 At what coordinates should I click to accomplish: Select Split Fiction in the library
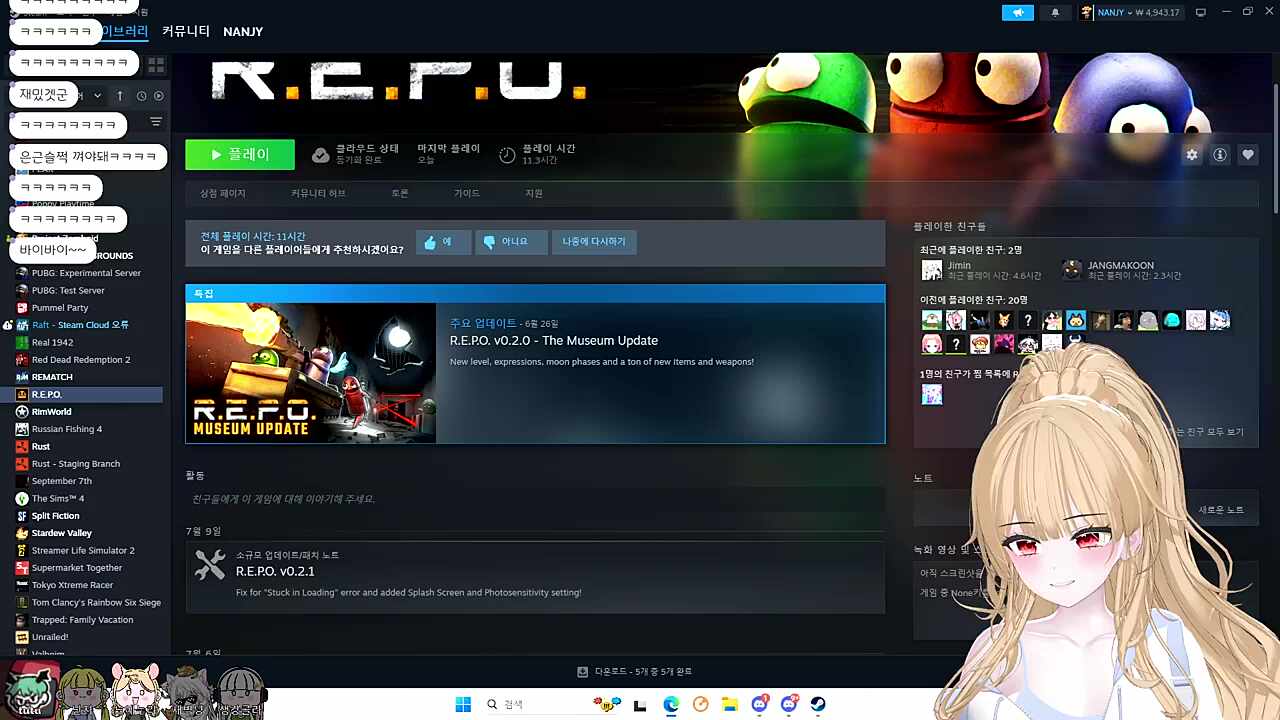tap(56, 516)
